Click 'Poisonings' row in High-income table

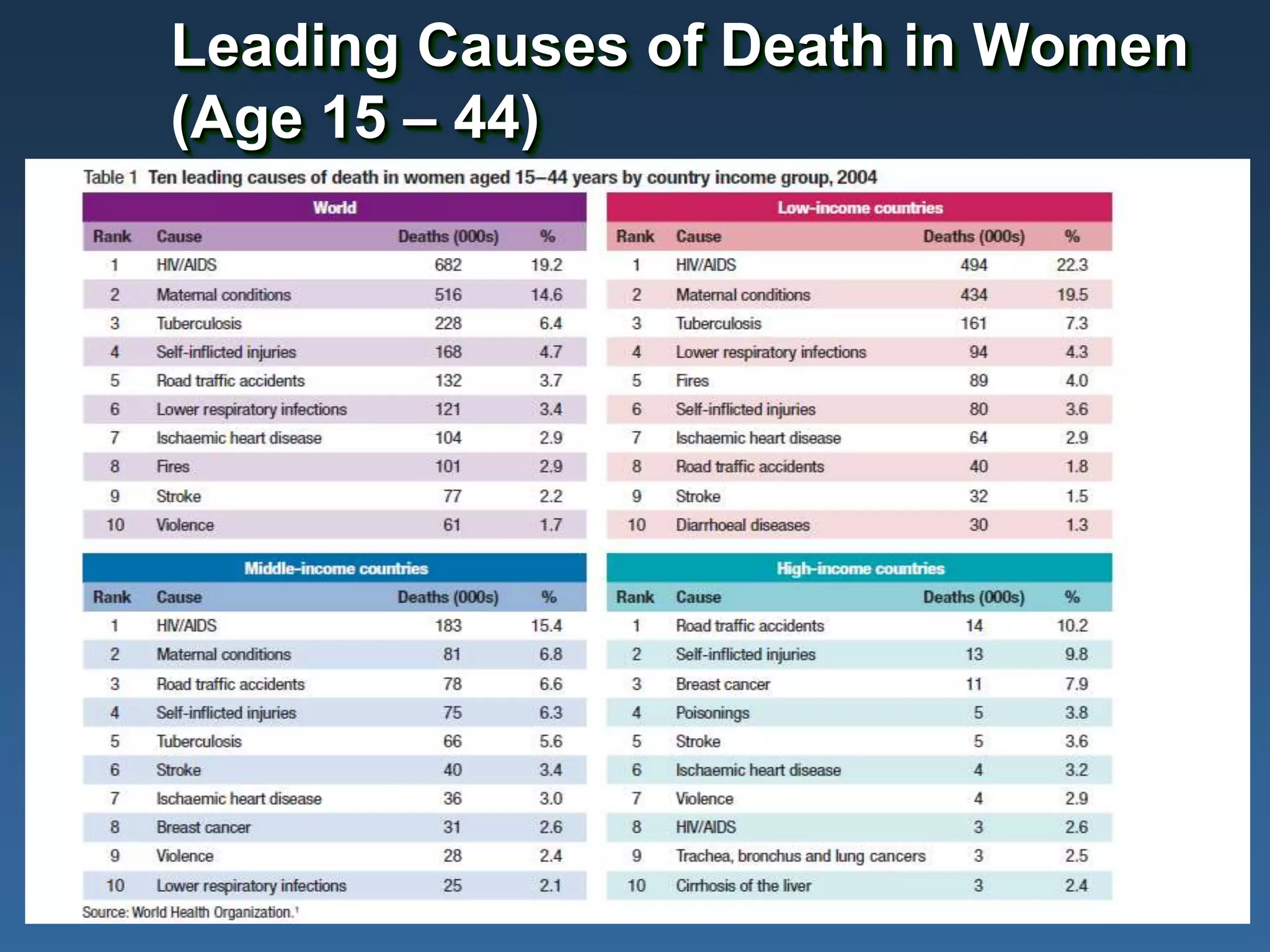coord(713,713)
